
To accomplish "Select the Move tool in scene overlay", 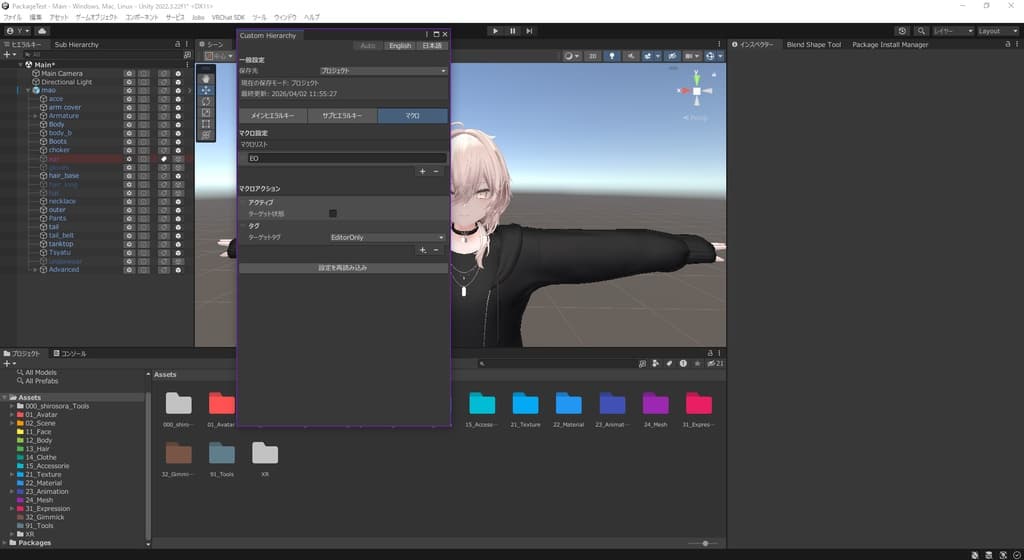I will point(206,90).
